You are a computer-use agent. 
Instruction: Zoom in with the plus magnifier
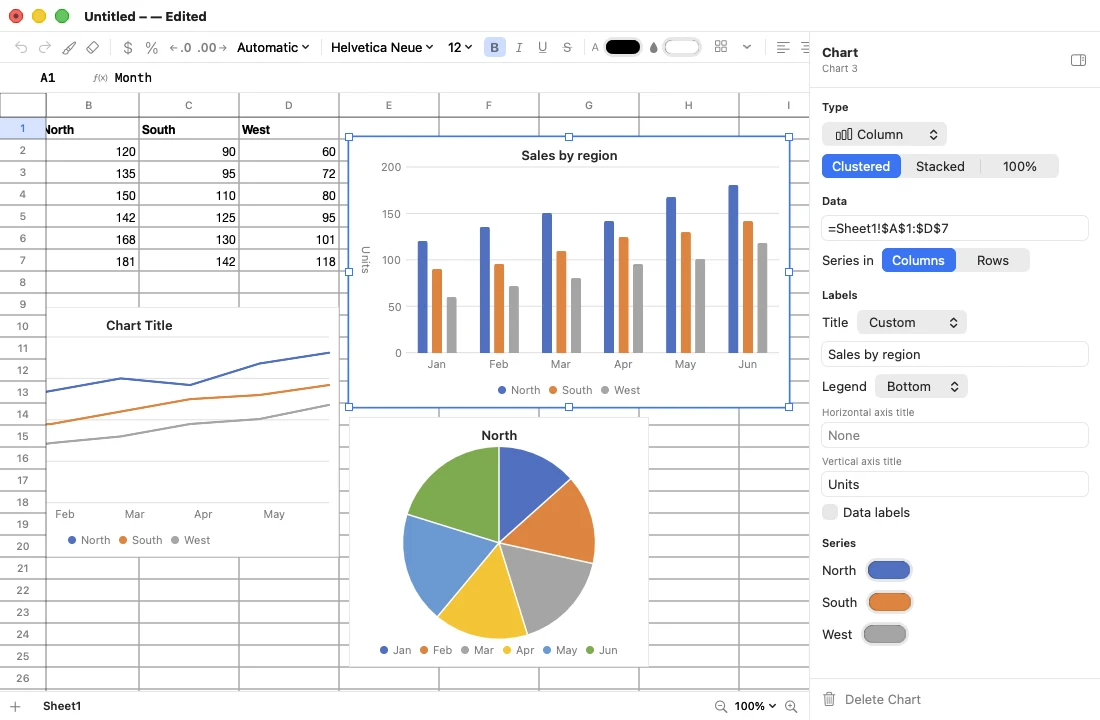pos(791,707)
